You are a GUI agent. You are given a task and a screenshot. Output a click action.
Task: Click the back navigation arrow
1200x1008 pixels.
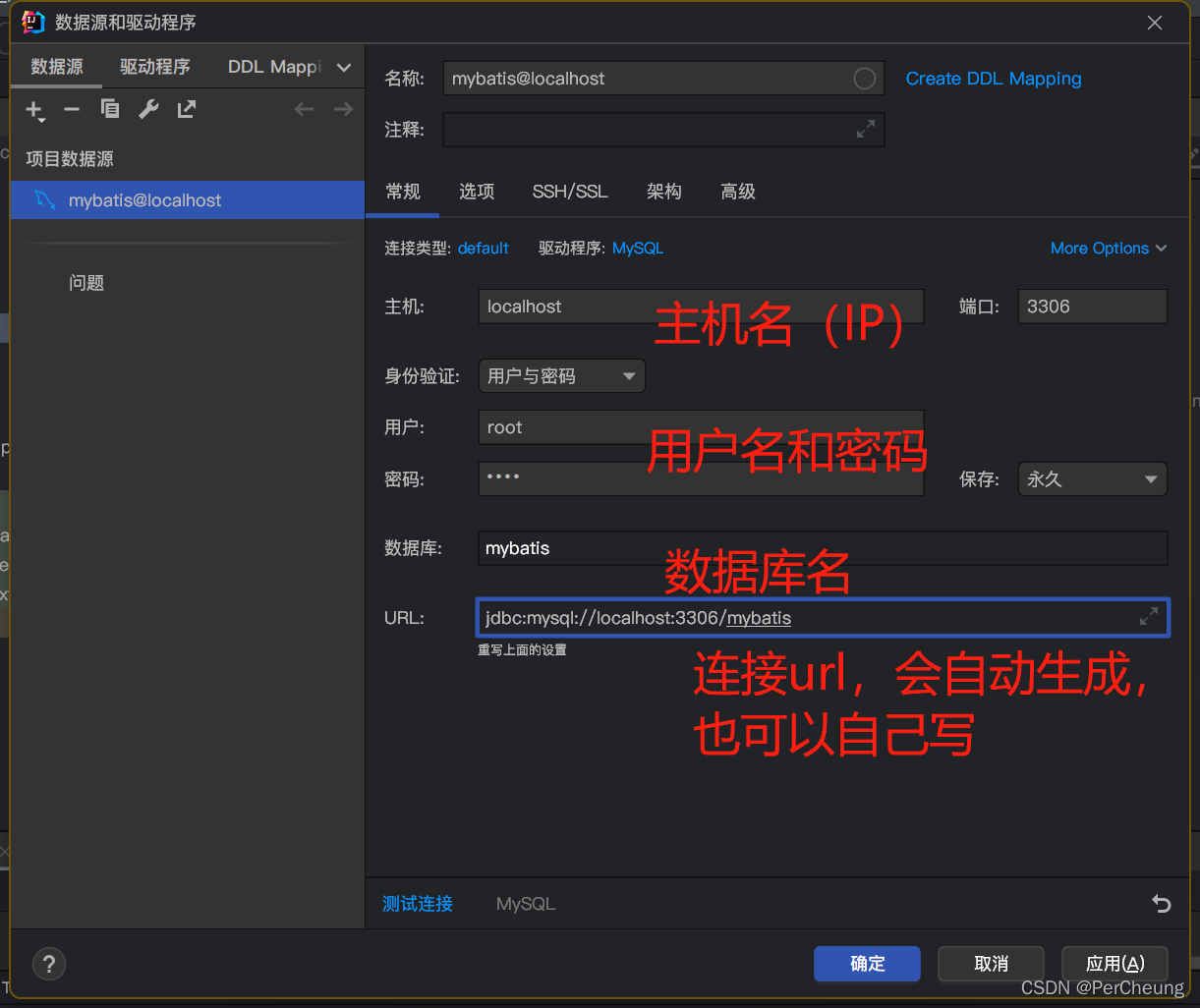(305, 109)
